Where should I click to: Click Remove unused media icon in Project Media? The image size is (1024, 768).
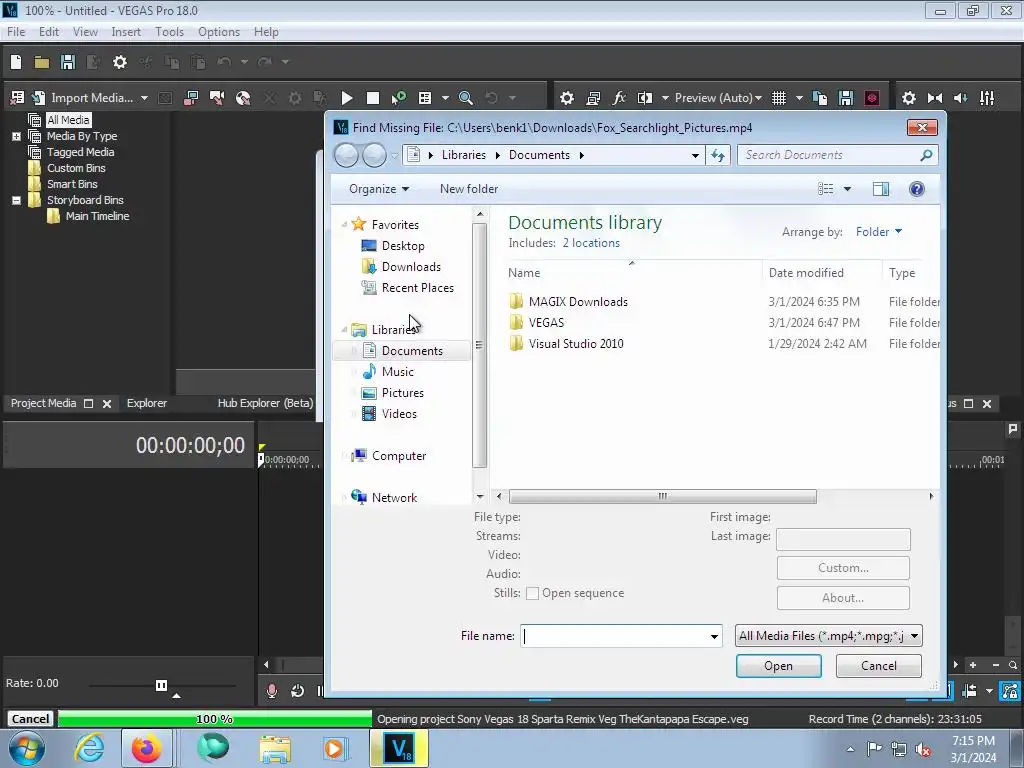pyautogui.click(x=17, y=98)
